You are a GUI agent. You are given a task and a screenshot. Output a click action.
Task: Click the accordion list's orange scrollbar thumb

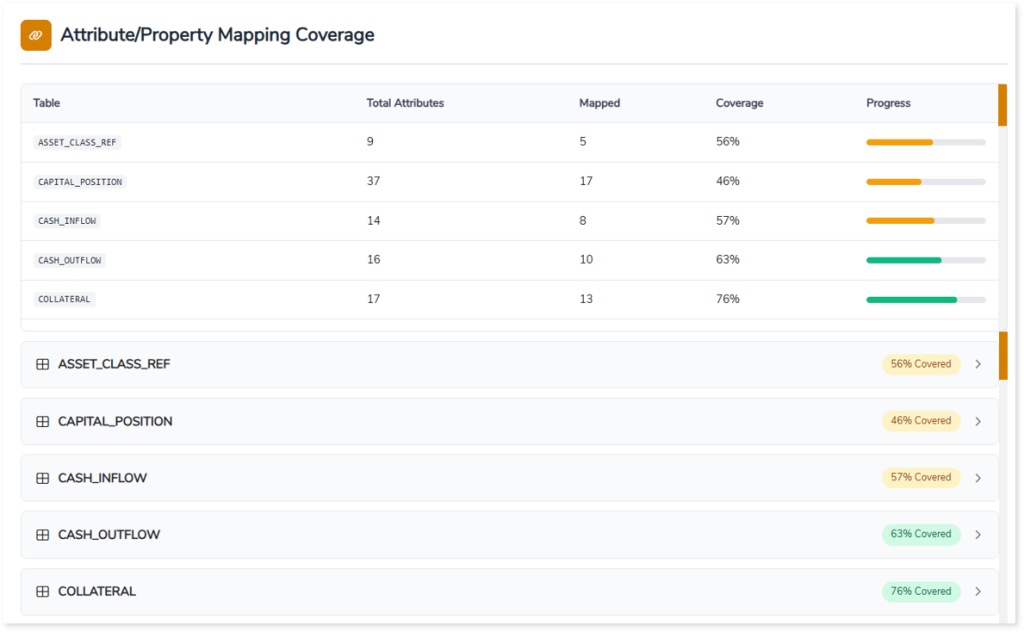coord(1002,356)
